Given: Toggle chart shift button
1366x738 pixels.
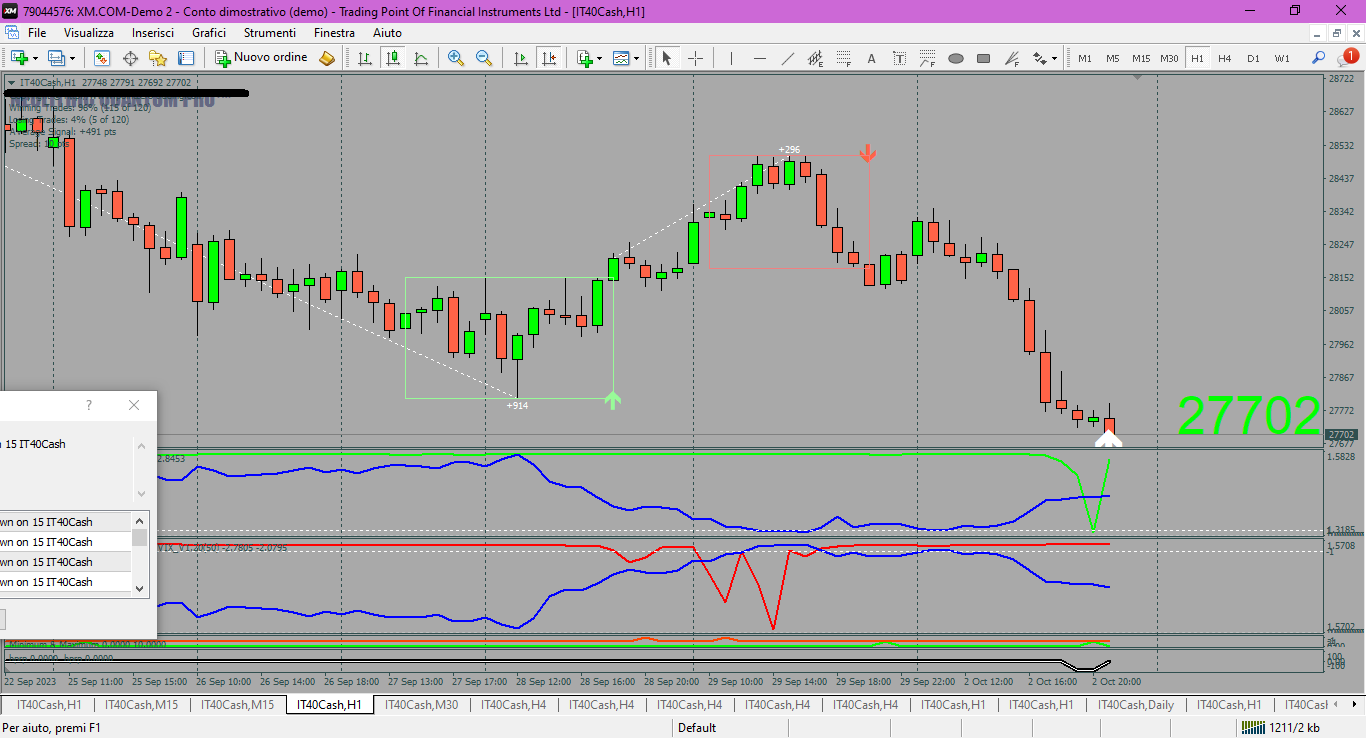Looking at the screenshot, I should click(x=548, y=58).
